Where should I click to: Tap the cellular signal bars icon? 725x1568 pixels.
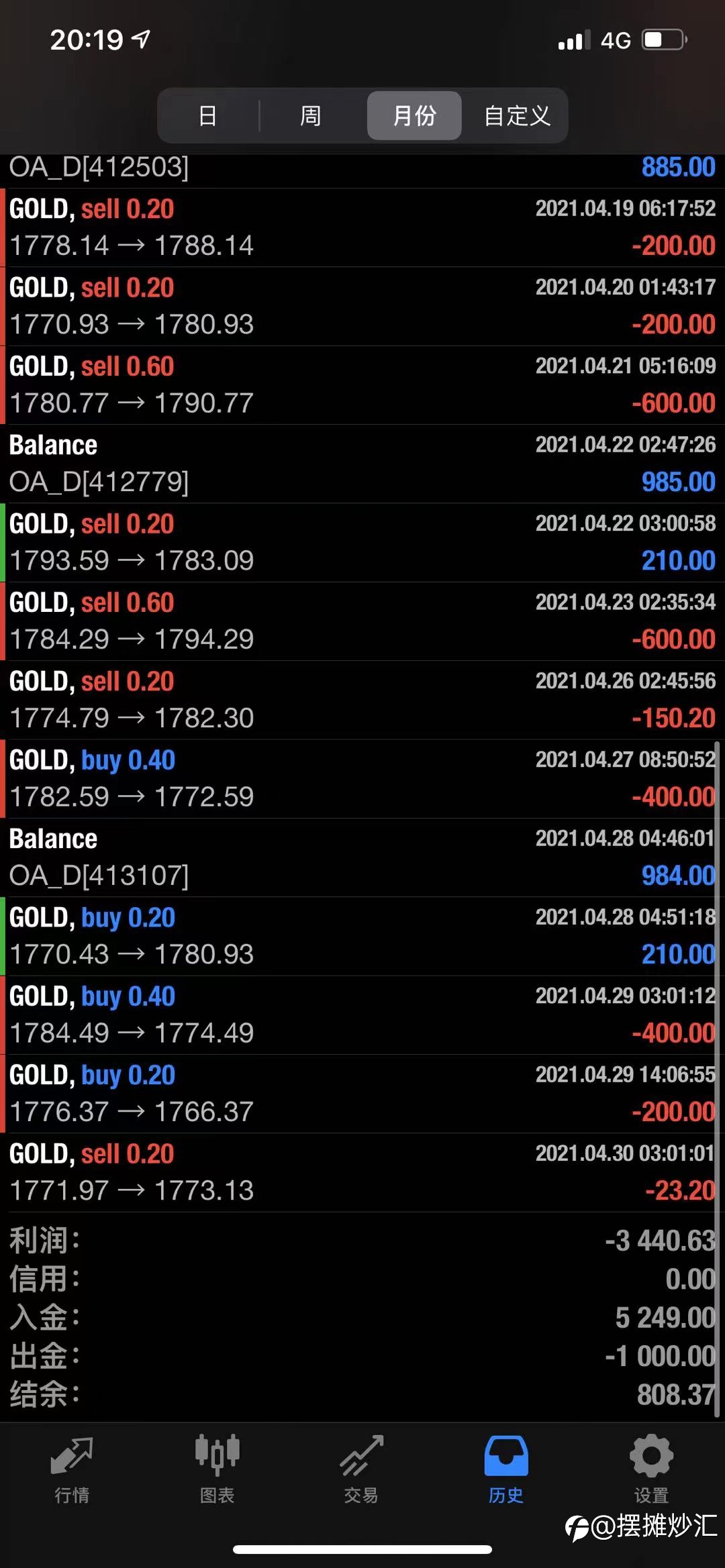pos(574,40)
